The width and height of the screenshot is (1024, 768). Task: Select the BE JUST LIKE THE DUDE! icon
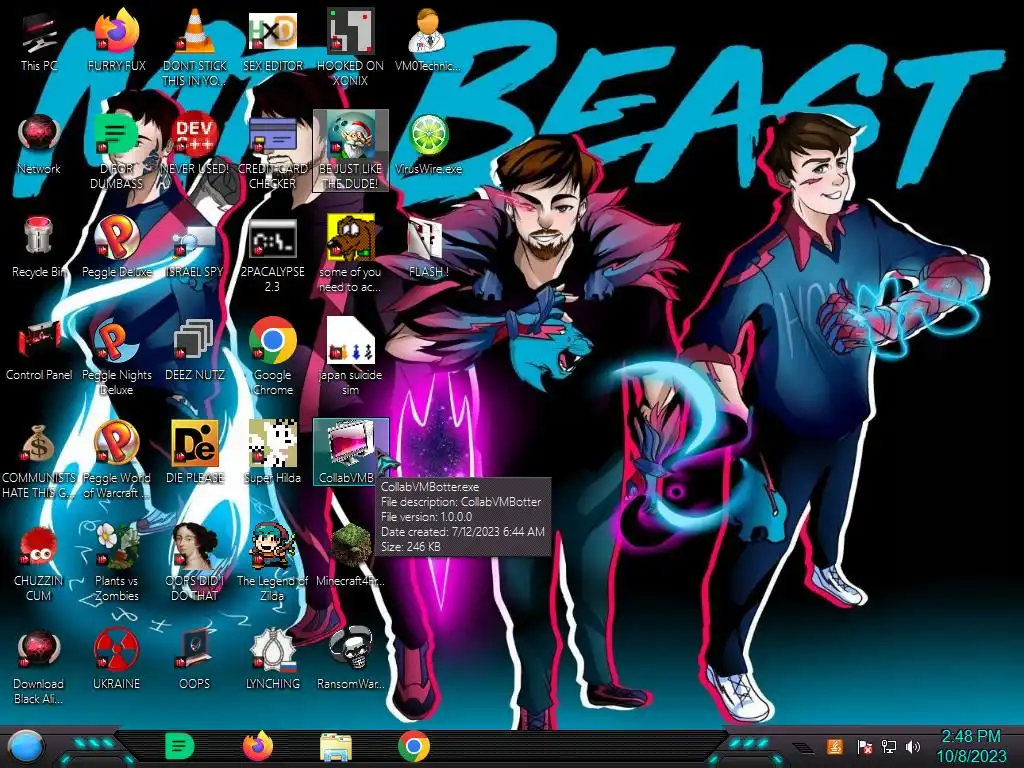point(351,152)
